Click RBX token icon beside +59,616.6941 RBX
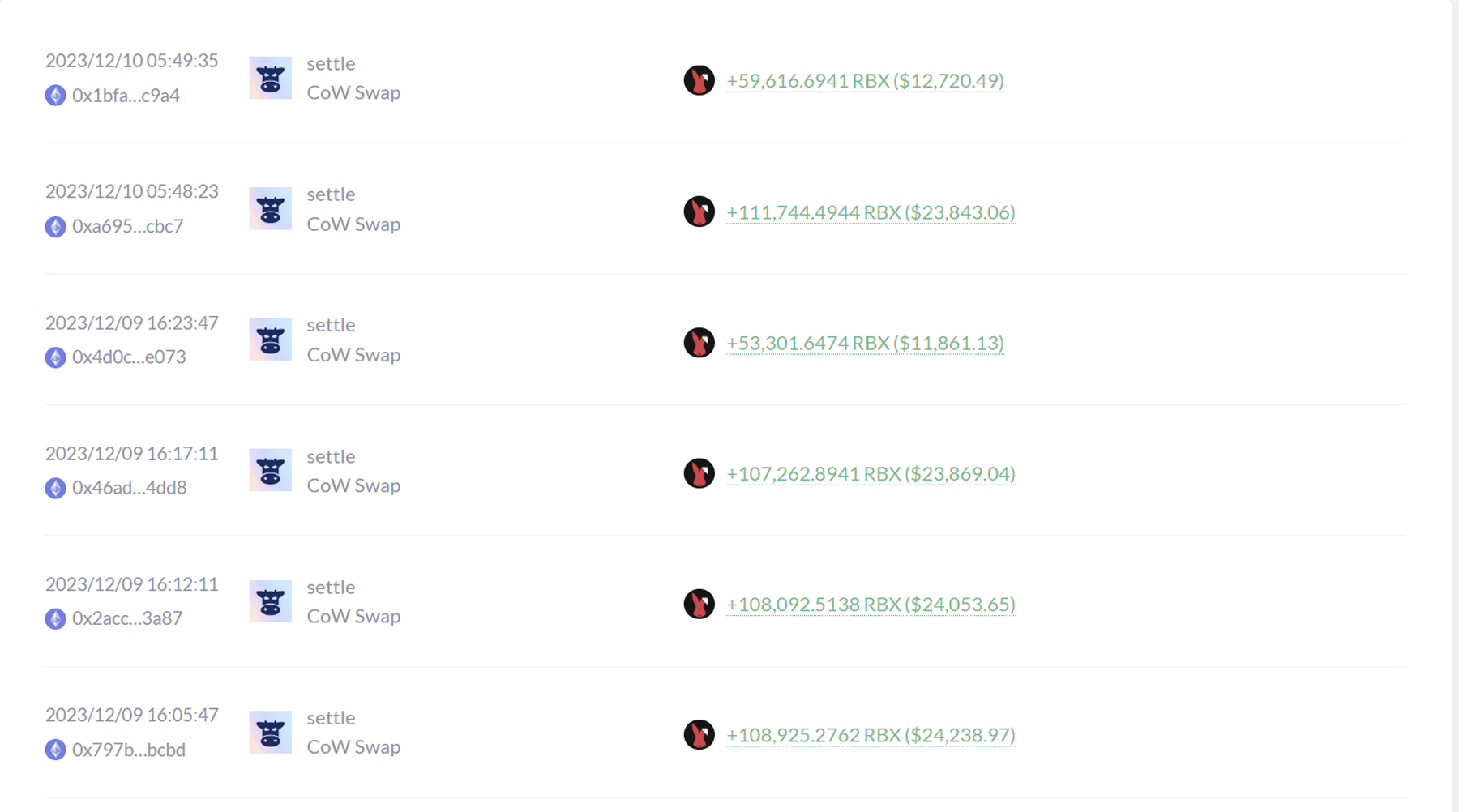Viewport: 1459px width, 812px height. [x=699, y=80]
